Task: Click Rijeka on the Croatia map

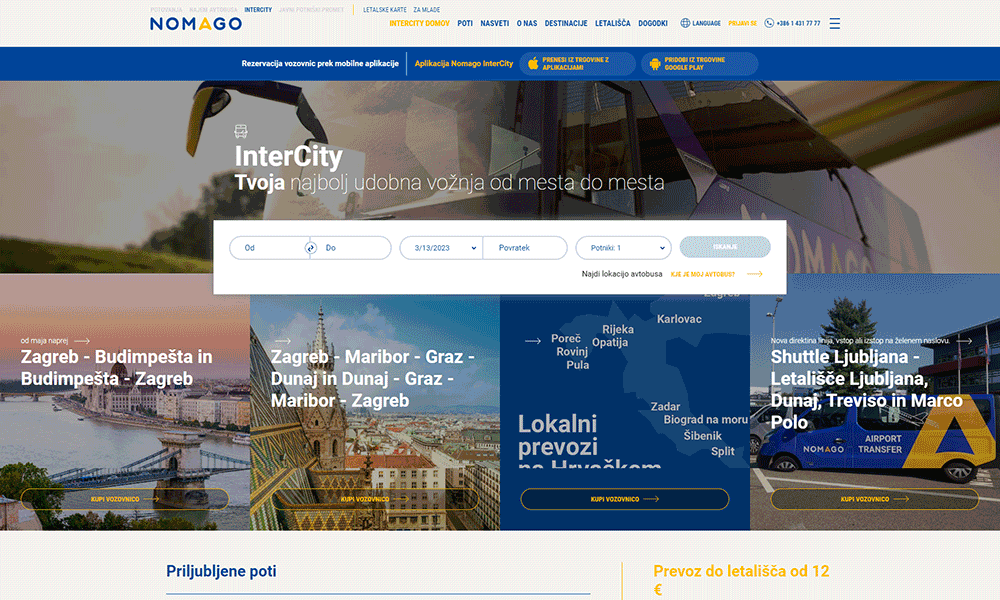Action: [618, 330]
